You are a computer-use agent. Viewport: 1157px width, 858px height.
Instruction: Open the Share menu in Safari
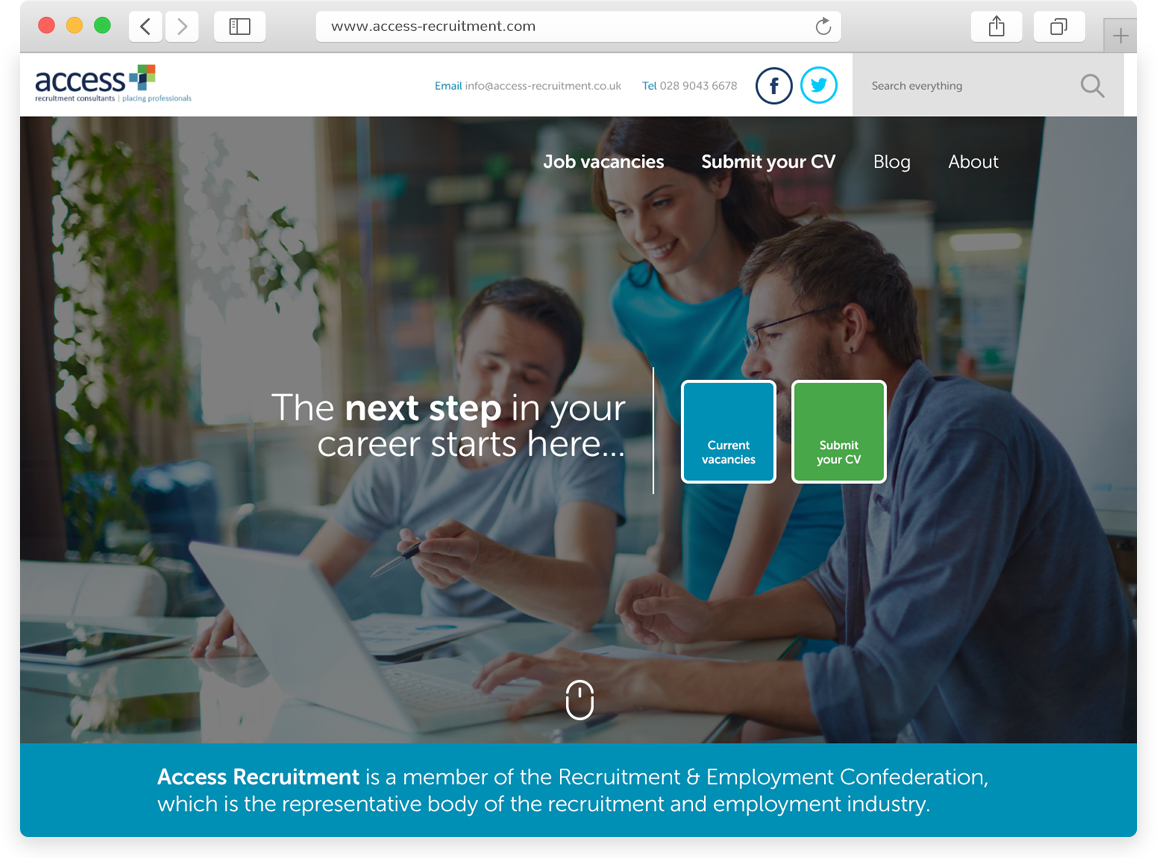point(996,26)
